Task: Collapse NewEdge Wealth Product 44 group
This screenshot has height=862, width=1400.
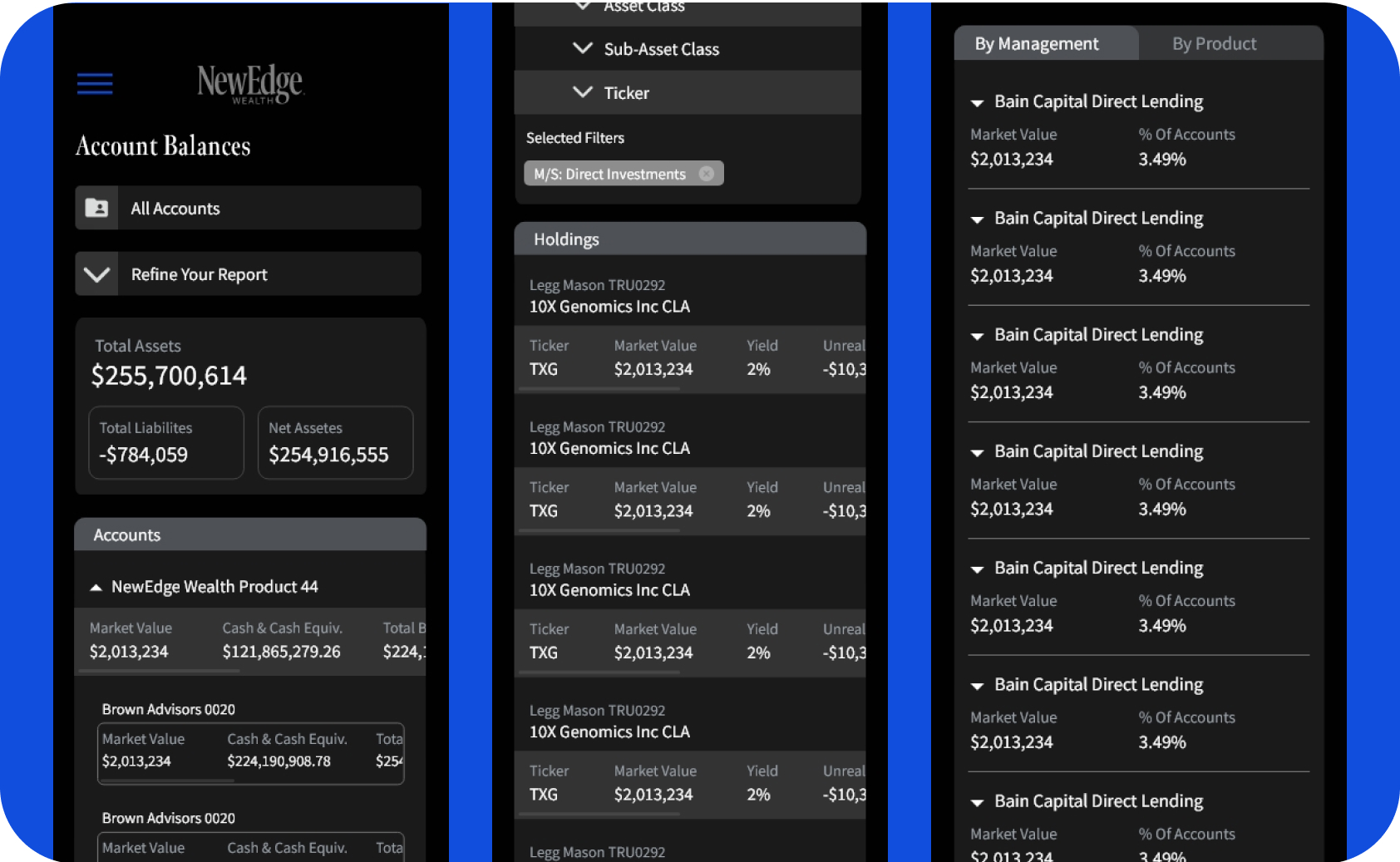Action: [x=96, y=588]
